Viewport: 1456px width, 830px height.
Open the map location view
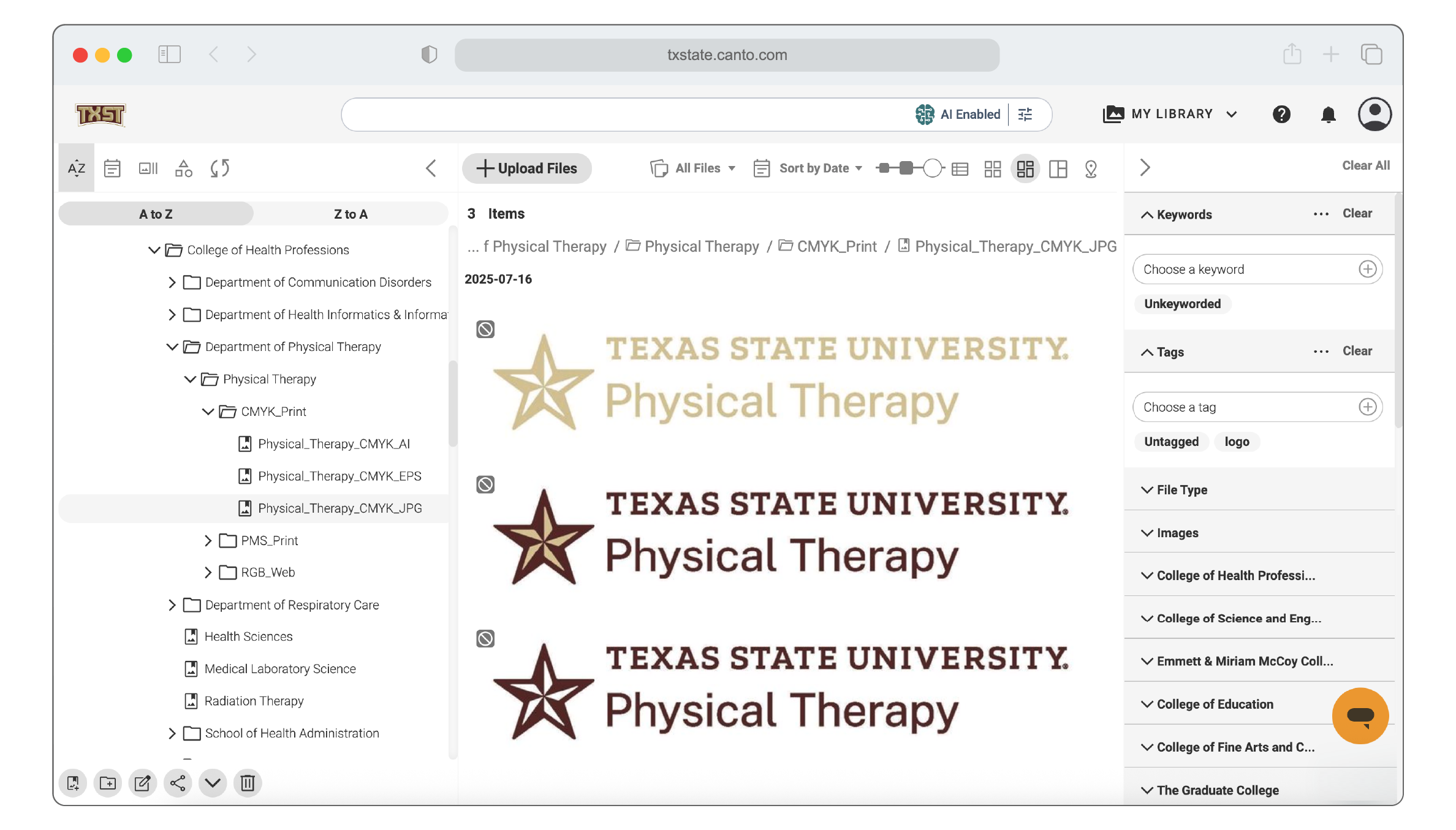pos(1091,168)
